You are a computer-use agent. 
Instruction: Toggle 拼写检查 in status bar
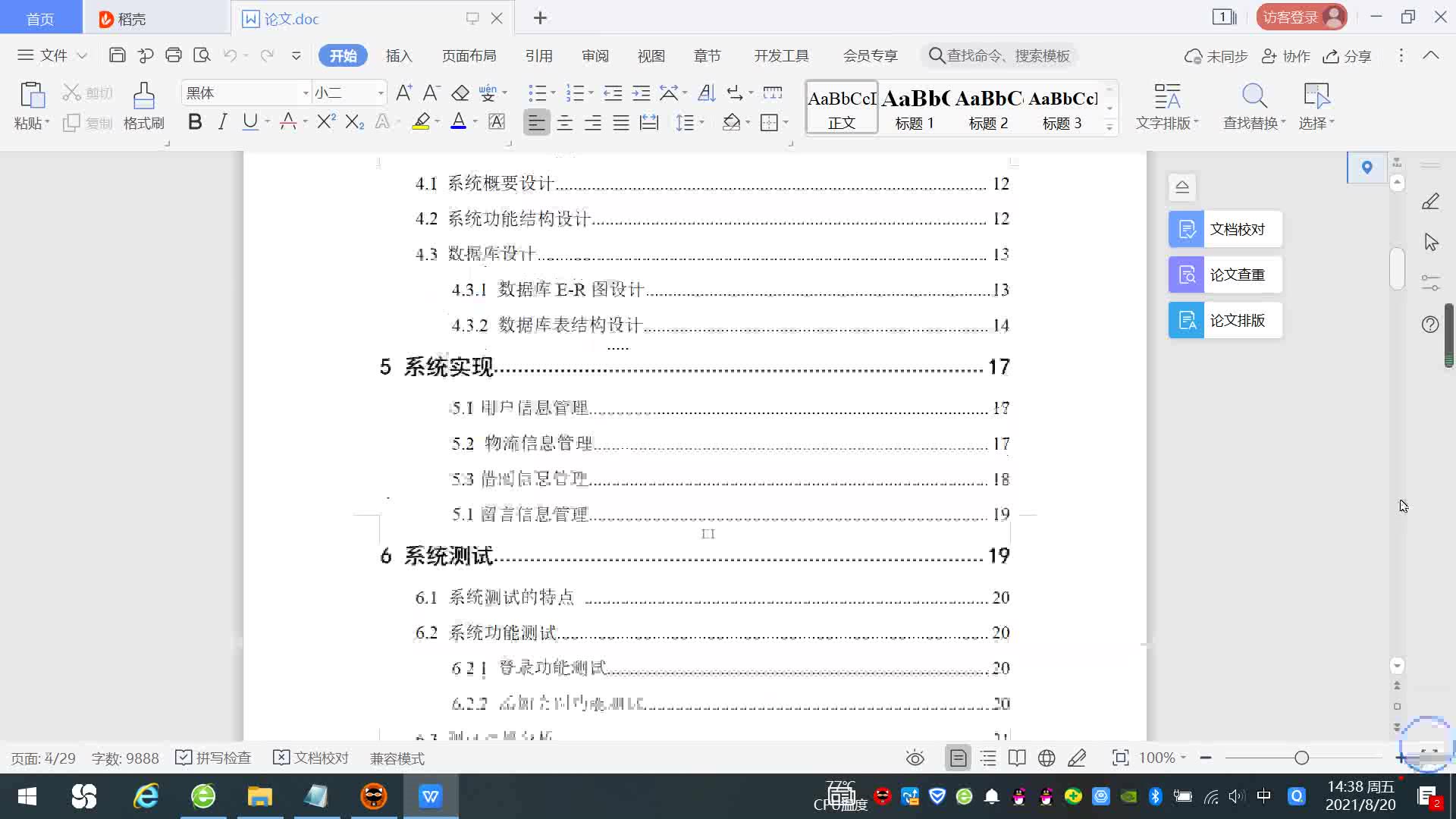(213, 758)
